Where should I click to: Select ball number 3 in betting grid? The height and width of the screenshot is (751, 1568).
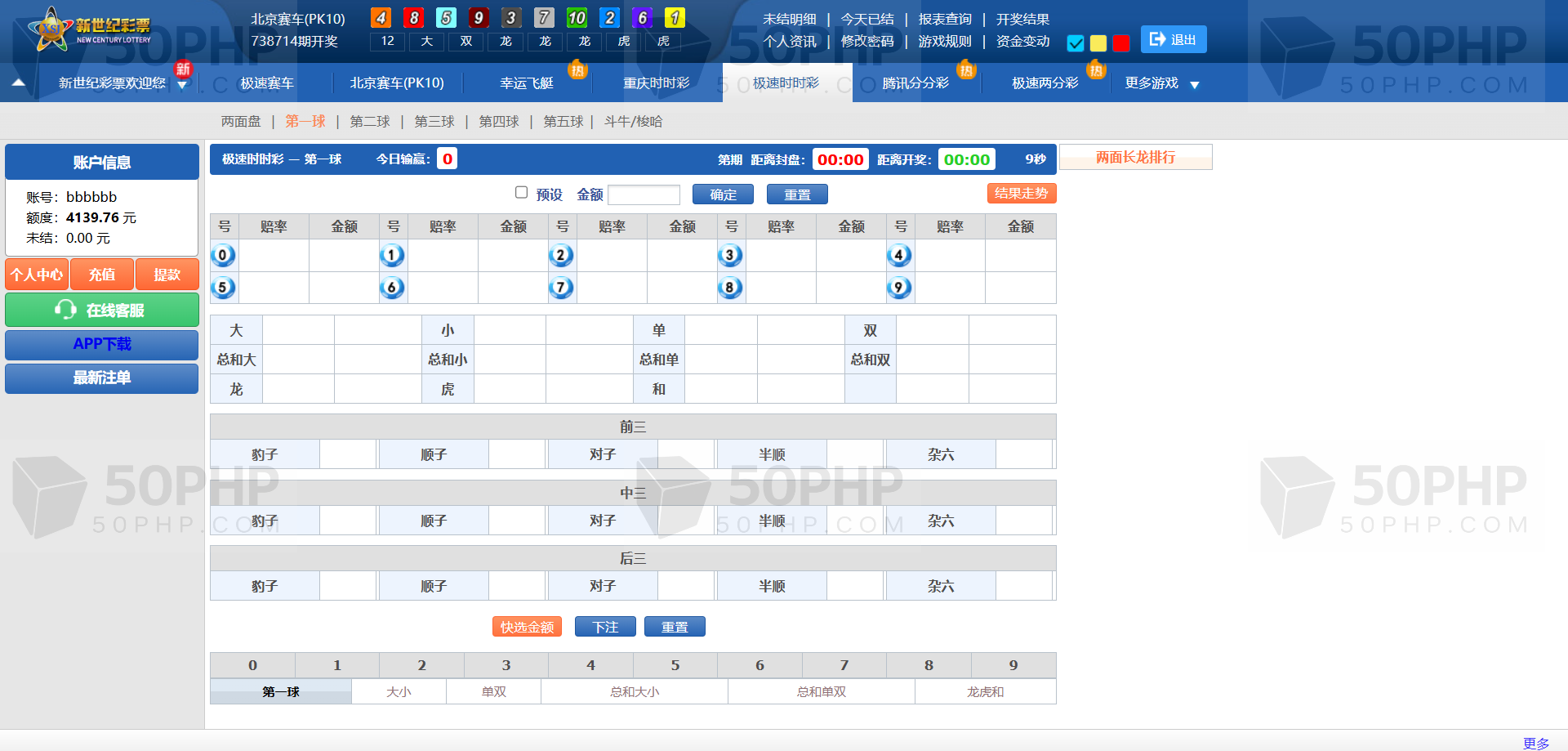(x=730, y=255)
